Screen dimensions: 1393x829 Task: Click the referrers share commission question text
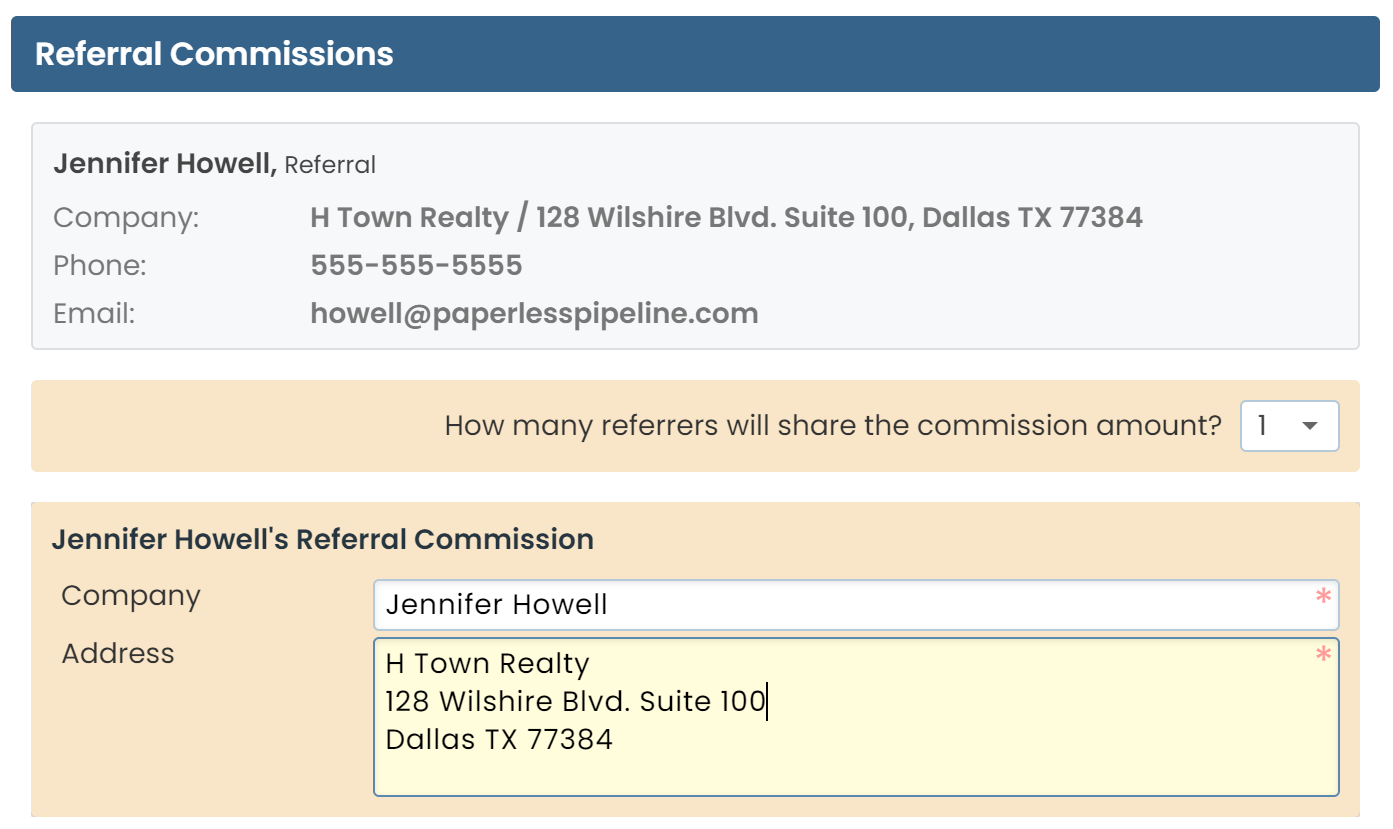[x=832, y=426]
